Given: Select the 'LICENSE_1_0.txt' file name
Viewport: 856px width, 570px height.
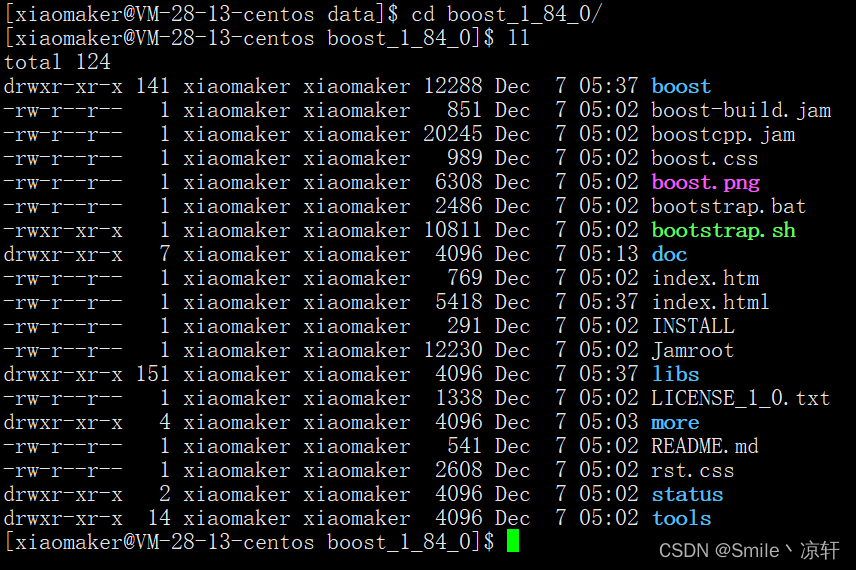Looking at the screenshot, I should [740, 399].
